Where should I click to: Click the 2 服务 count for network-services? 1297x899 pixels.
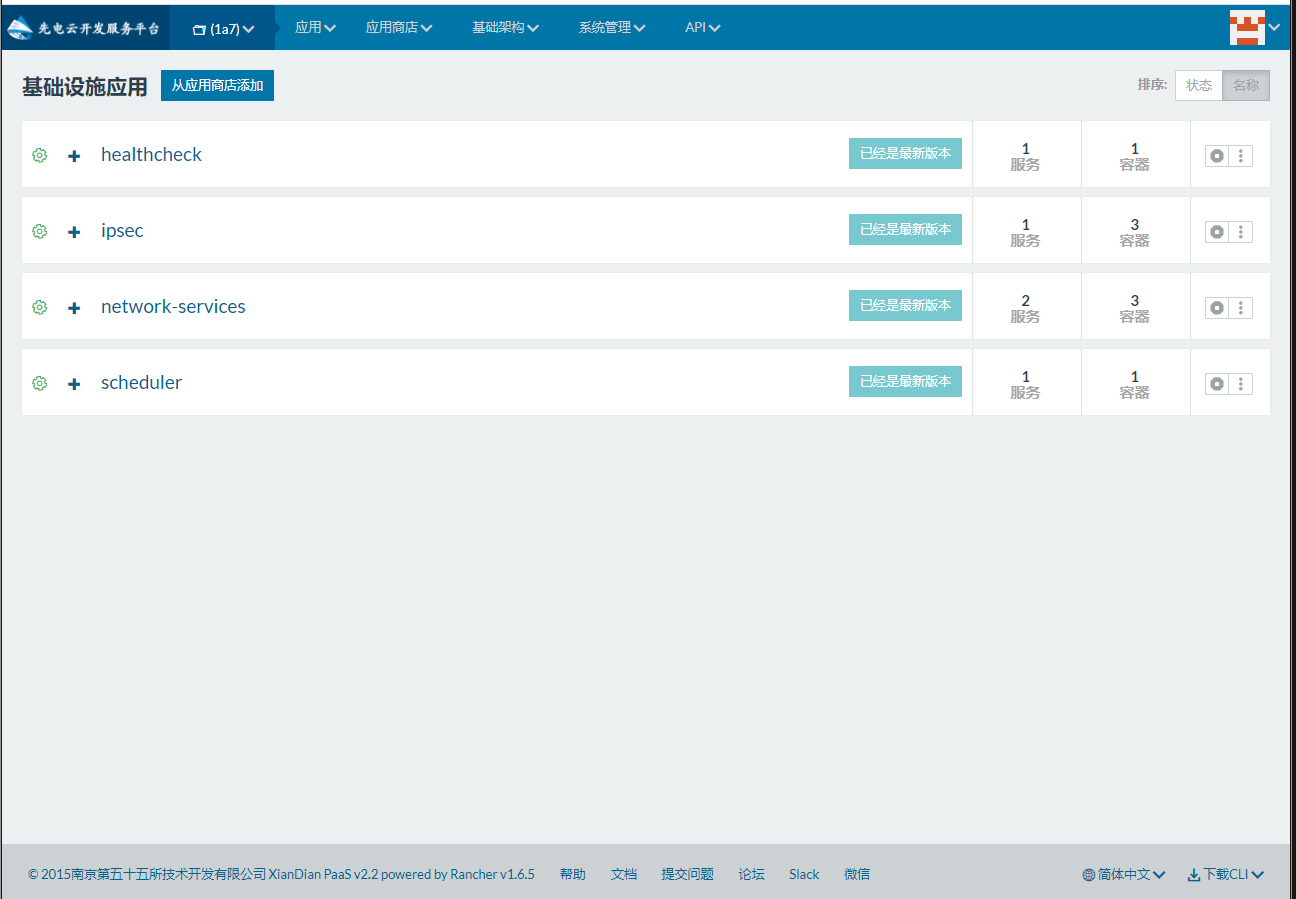(1026, 308)
